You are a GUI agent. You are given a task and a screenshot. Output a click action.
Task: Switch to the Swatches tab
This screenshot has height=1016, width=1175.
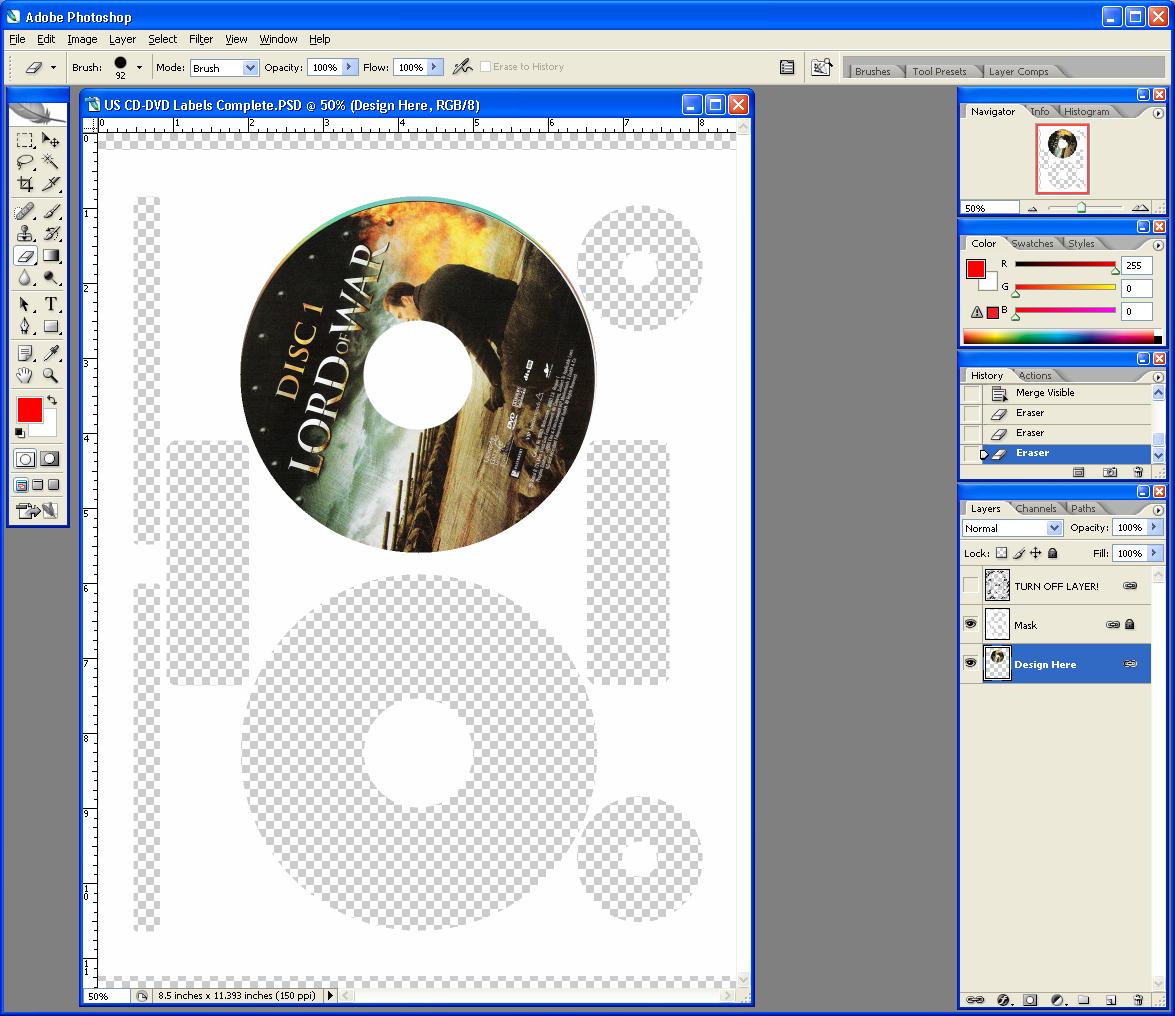pyautogui.click(x=1032, y=244)
